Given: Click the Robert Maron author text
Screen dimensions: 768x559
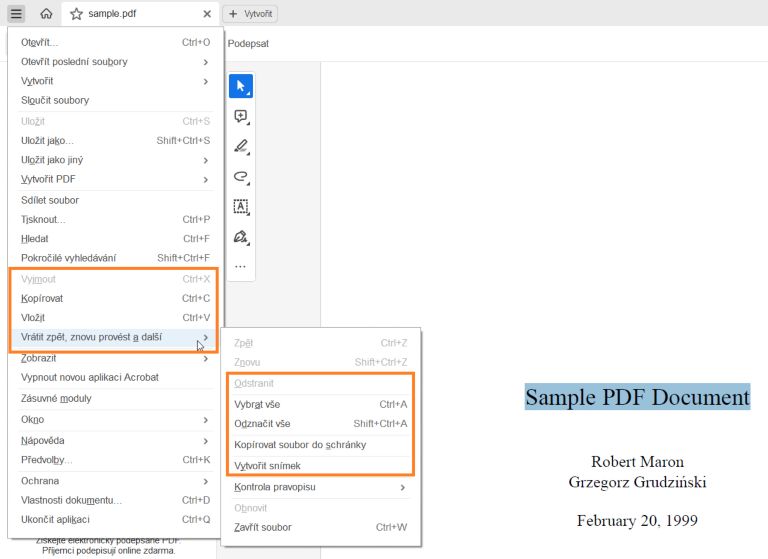Looking at the screenshot, I should 637,462.
